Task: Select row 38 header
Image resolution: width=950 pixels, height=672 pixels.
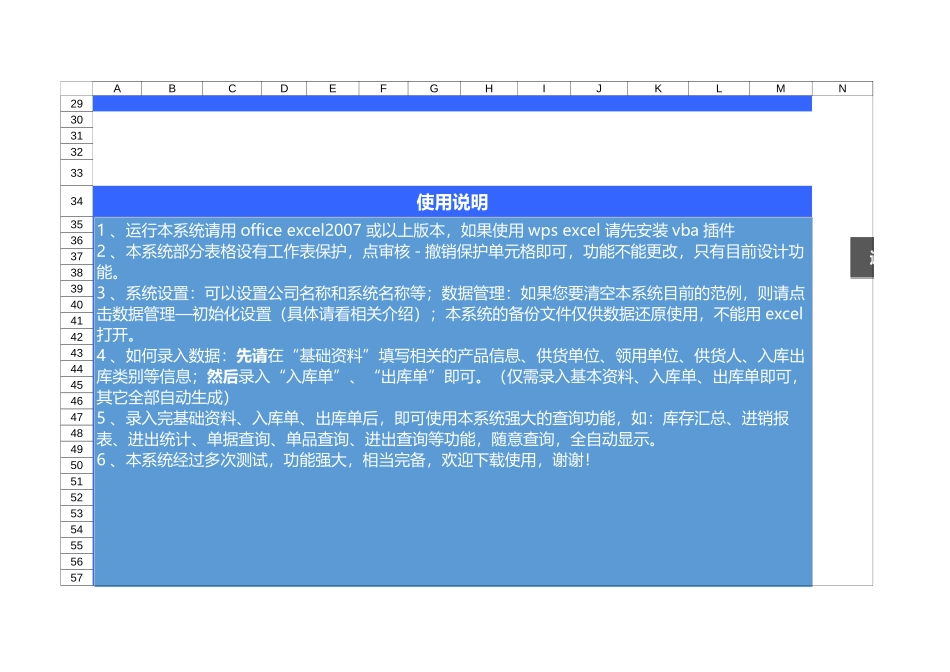Action: pyautogui.click(x=76, y=273)
